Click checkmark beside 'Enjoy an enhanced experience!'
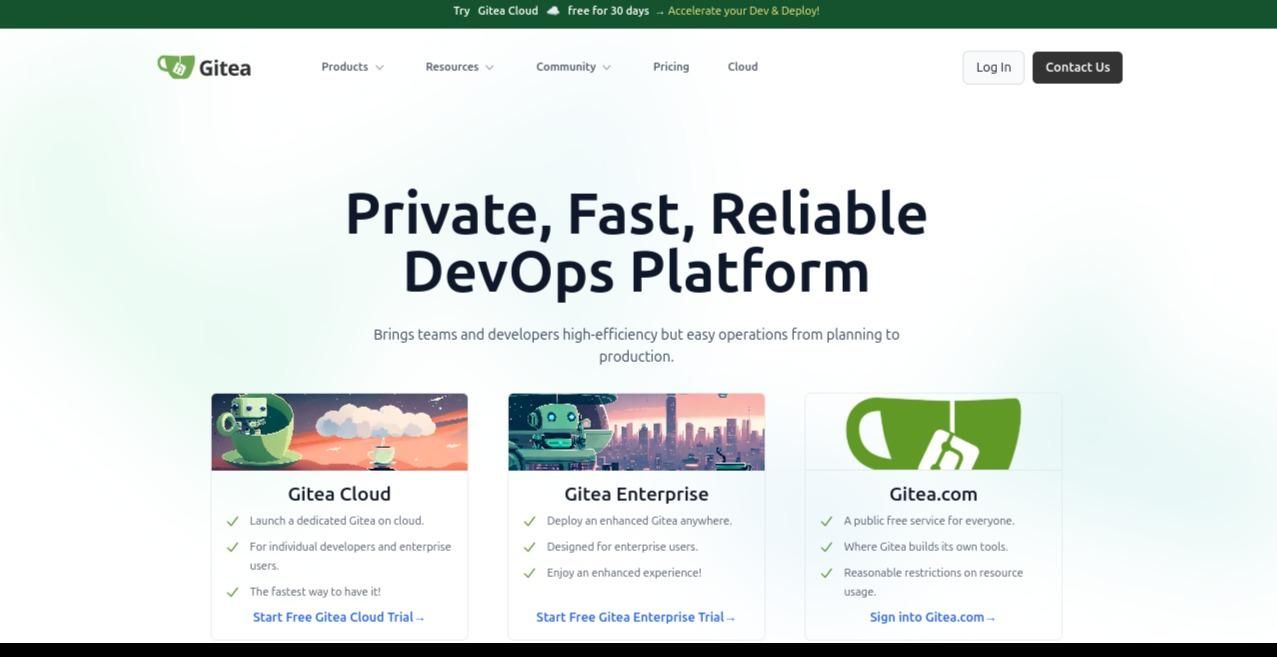Viewport: 1277px width, 657px height. [x=530, y=573]
